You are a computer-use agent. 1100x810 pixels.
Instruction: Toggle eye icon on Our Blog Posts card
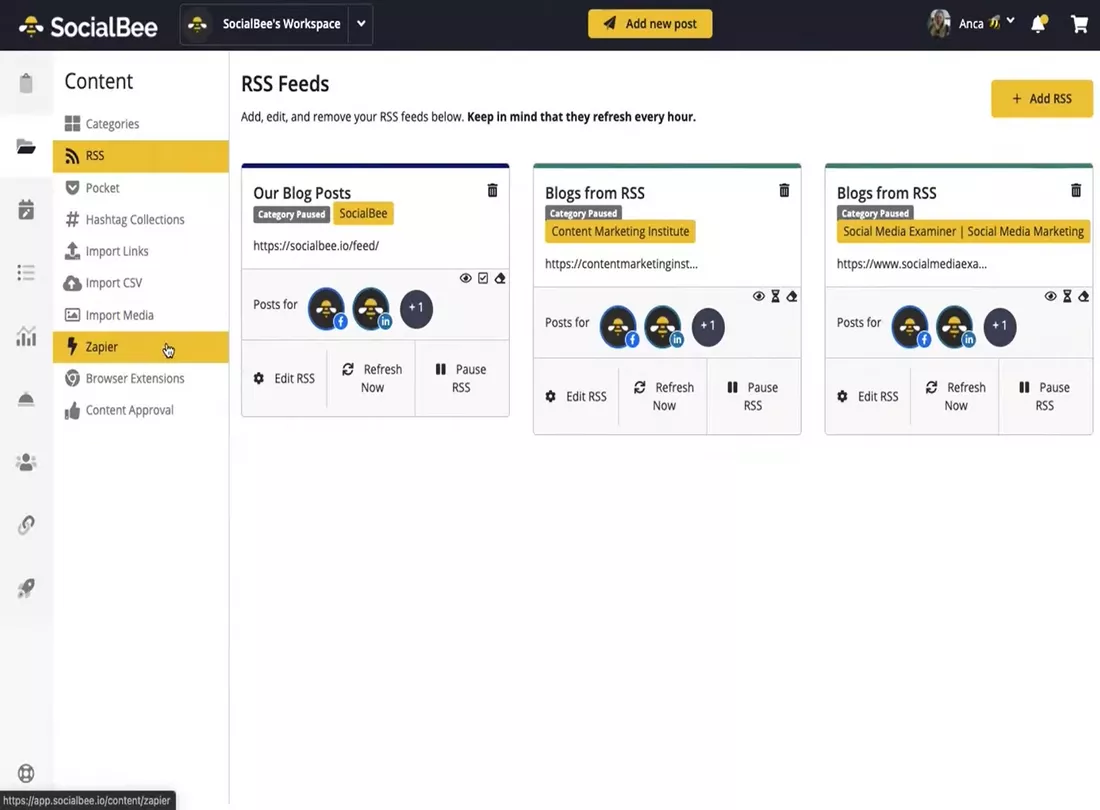[465, 278]
